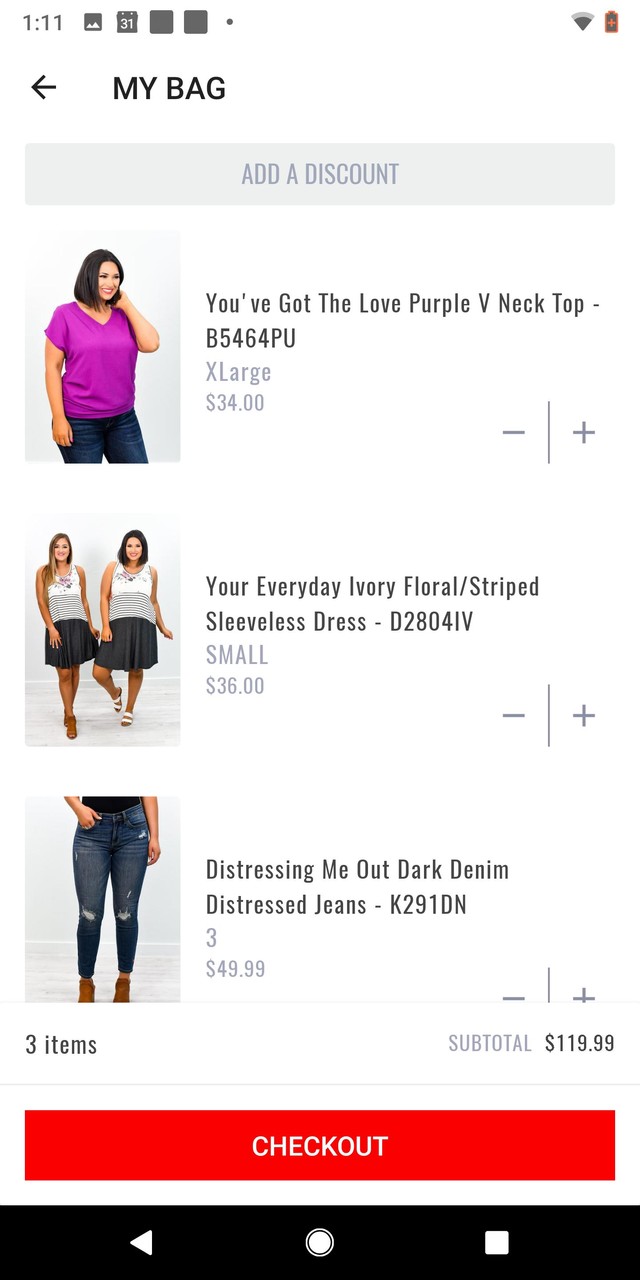Select the Your Everyday Ivory Dress title
Image resolution: width=640 pixels, height=1280 pixels.
pyautogui.click(x=372, y=603)
